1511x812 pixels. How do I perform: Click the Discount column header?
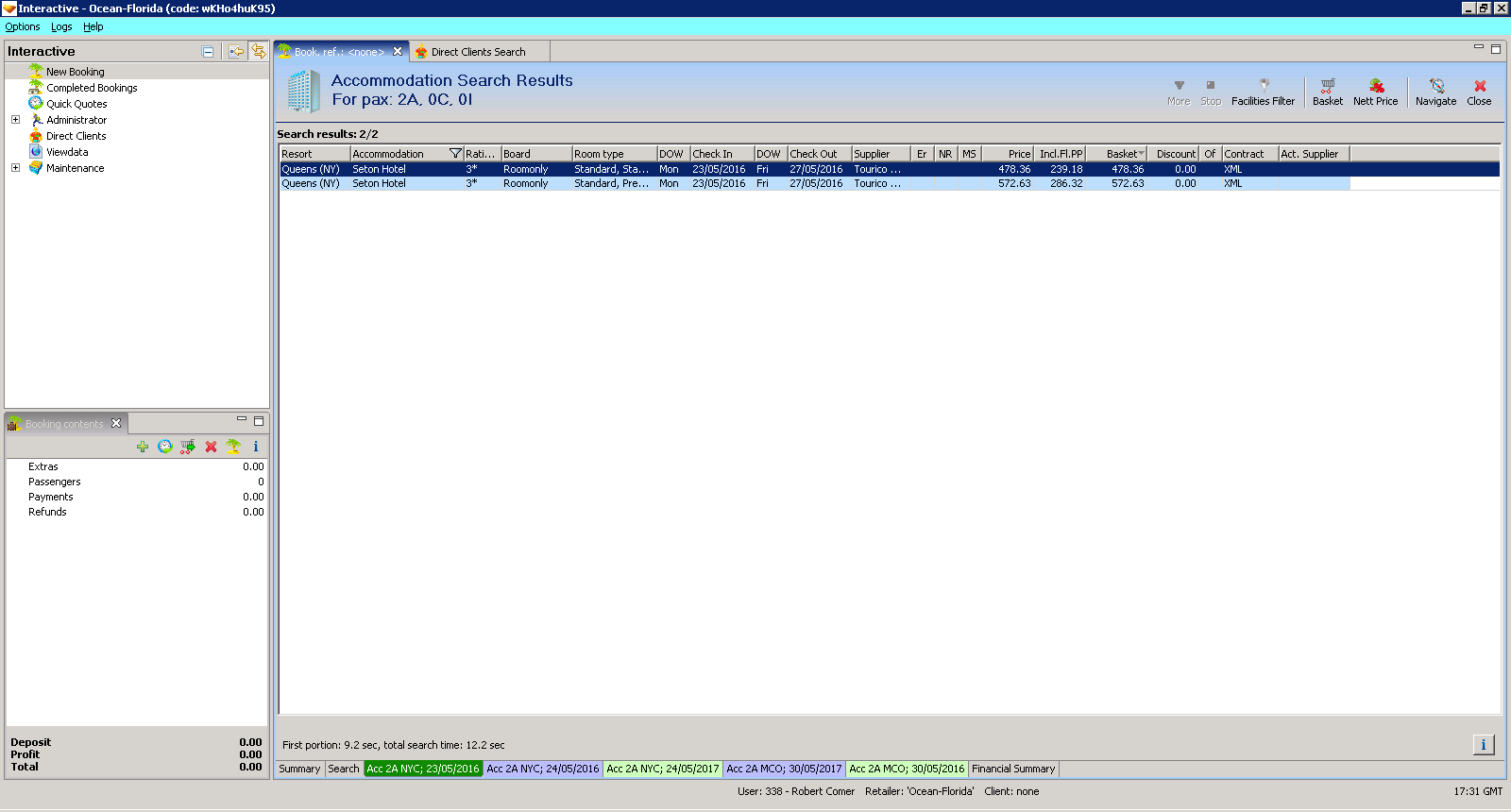pyautogui.click(x=1173, y=154)
